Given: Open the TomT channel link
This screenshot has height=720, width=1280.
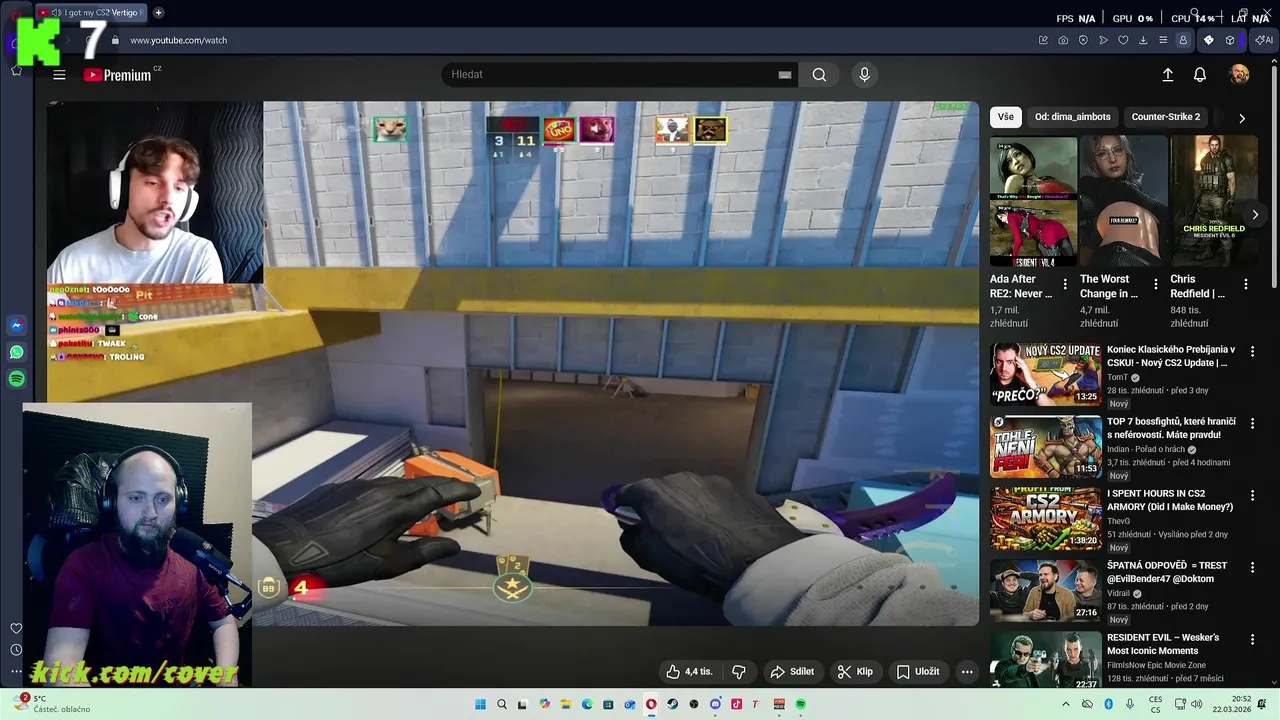Looking at the screenshot, I should tap(1117, 378).
